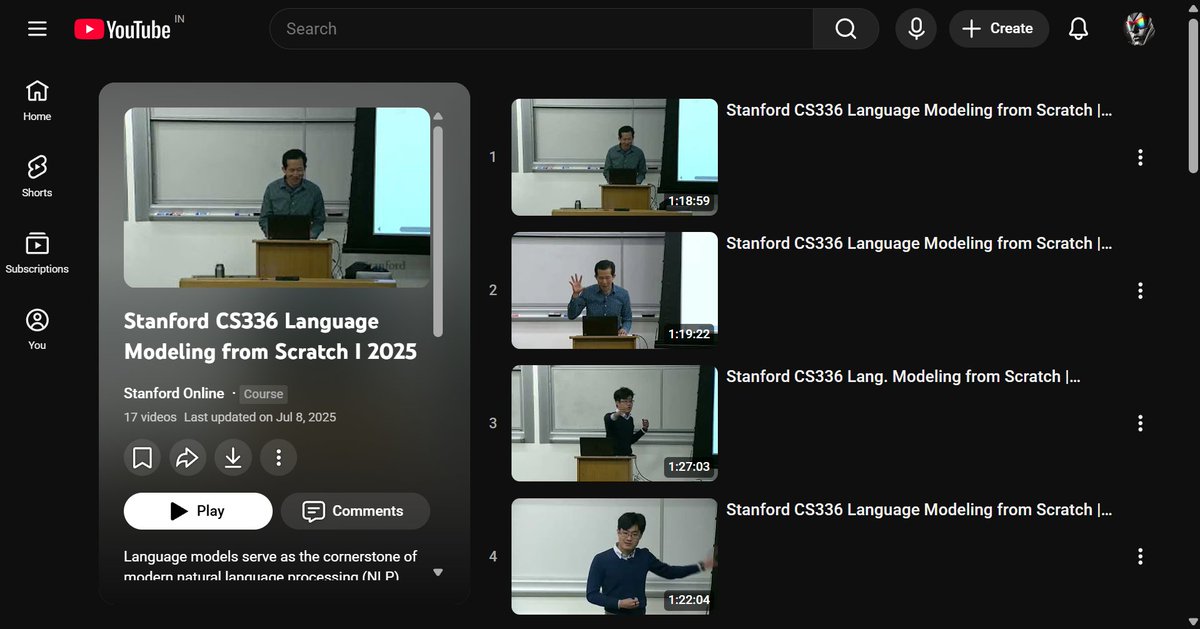
Task: Open video 1 thumbnail, 1:18:59
Action: pos(615,157)
